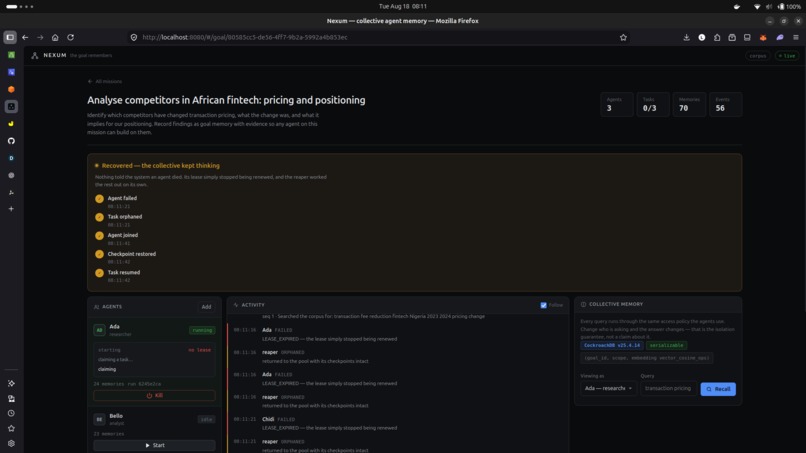Screen dimensions: 806x453
Task: Open the grey circle sidebar tab
Action: [x=11, y=175]
